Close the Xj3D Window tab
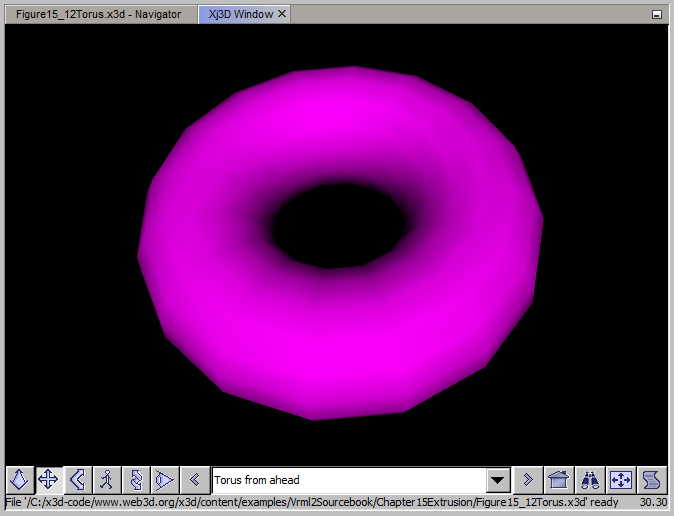 [282, 14]
